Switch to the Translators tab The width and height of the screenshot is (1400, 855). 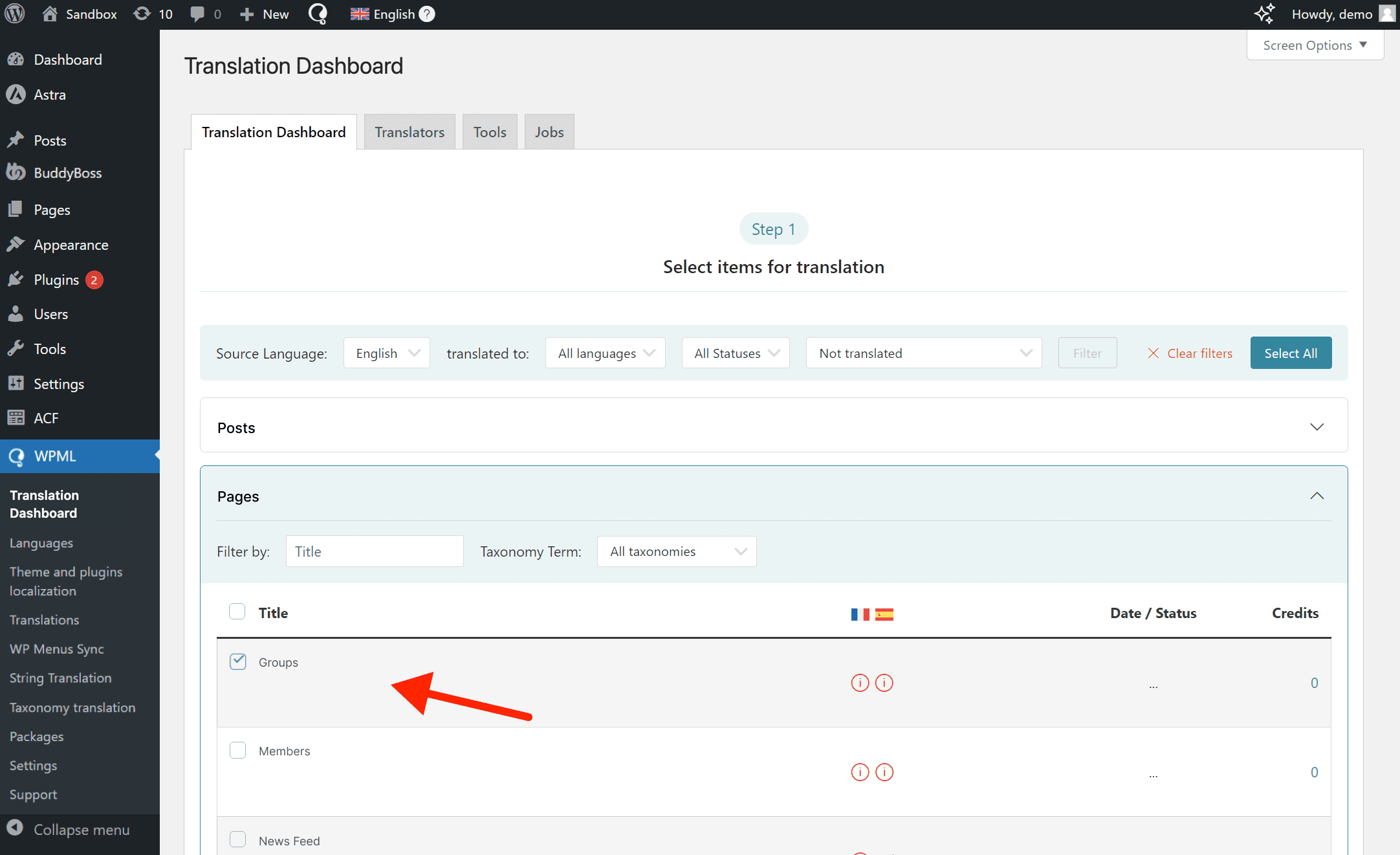(410, 132)
